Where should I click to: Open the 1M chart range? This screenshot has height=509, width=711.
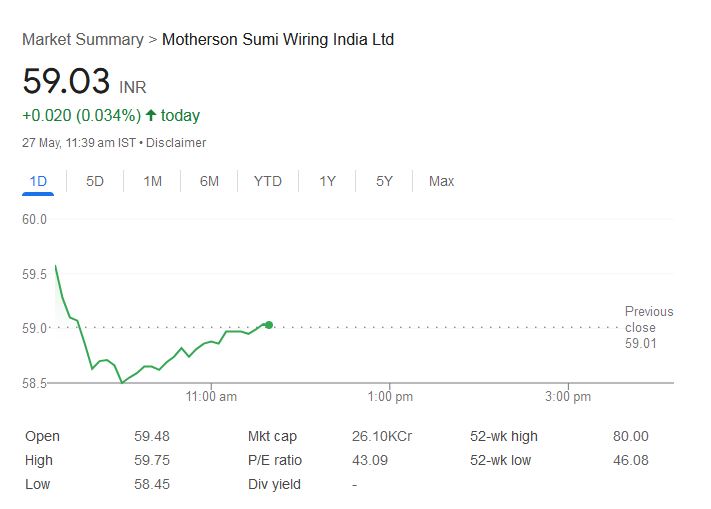pos(152,181)
